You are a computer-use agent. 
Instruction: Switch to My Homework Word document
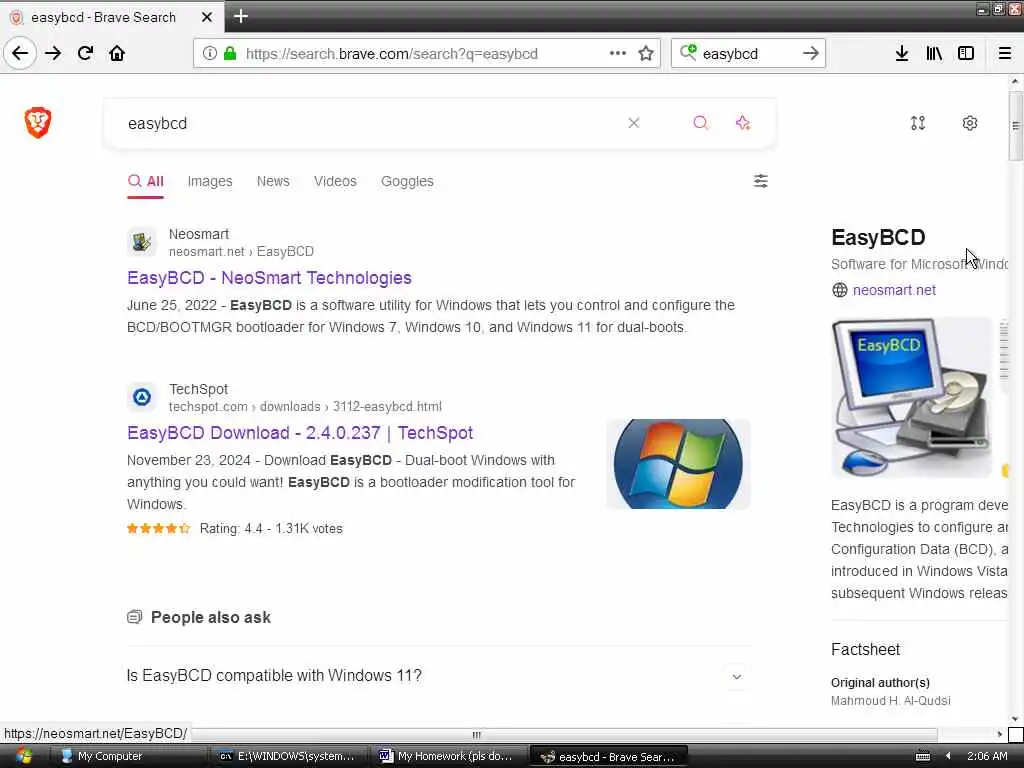pos(447,756)
